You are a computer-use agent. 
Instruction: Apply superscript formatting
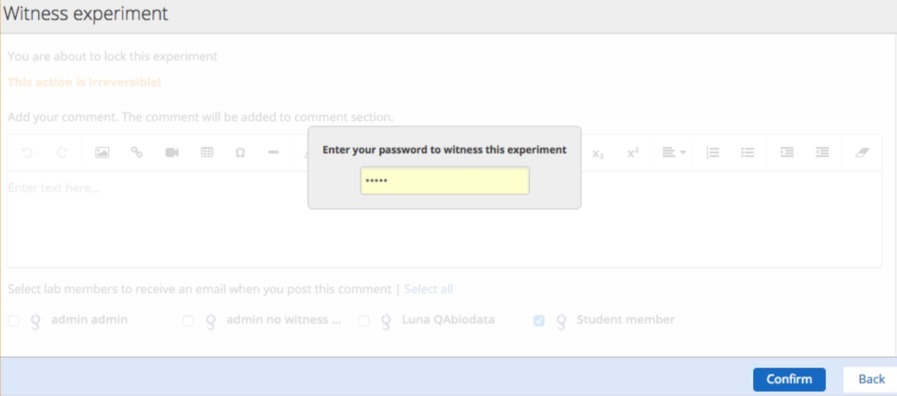(x=633, y=153)
